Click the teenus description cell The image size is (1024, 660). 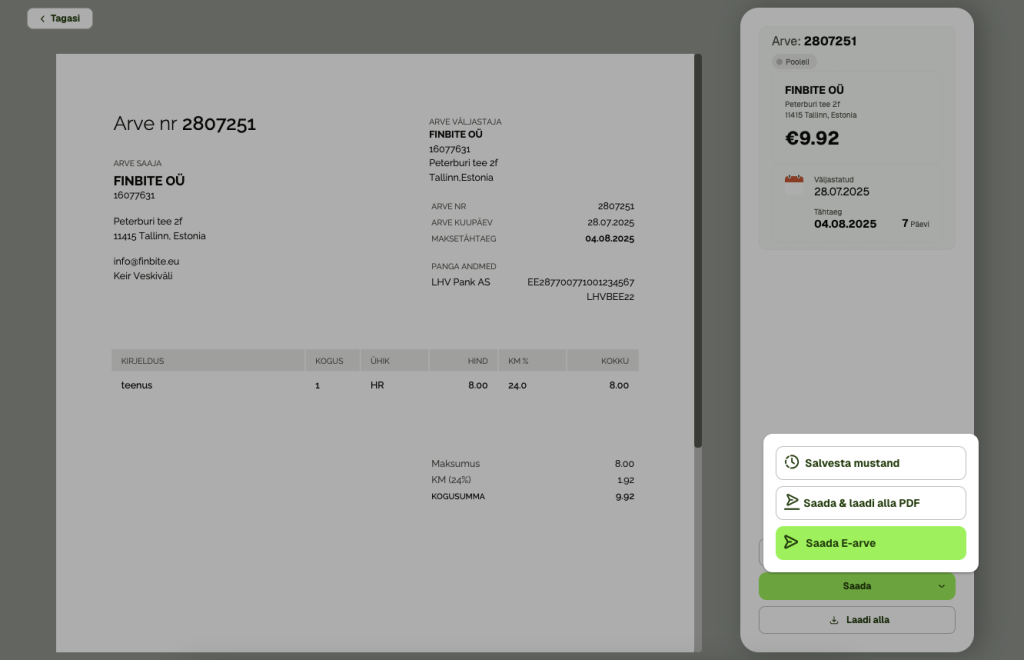pyautogui.click(x=136, y=385)
